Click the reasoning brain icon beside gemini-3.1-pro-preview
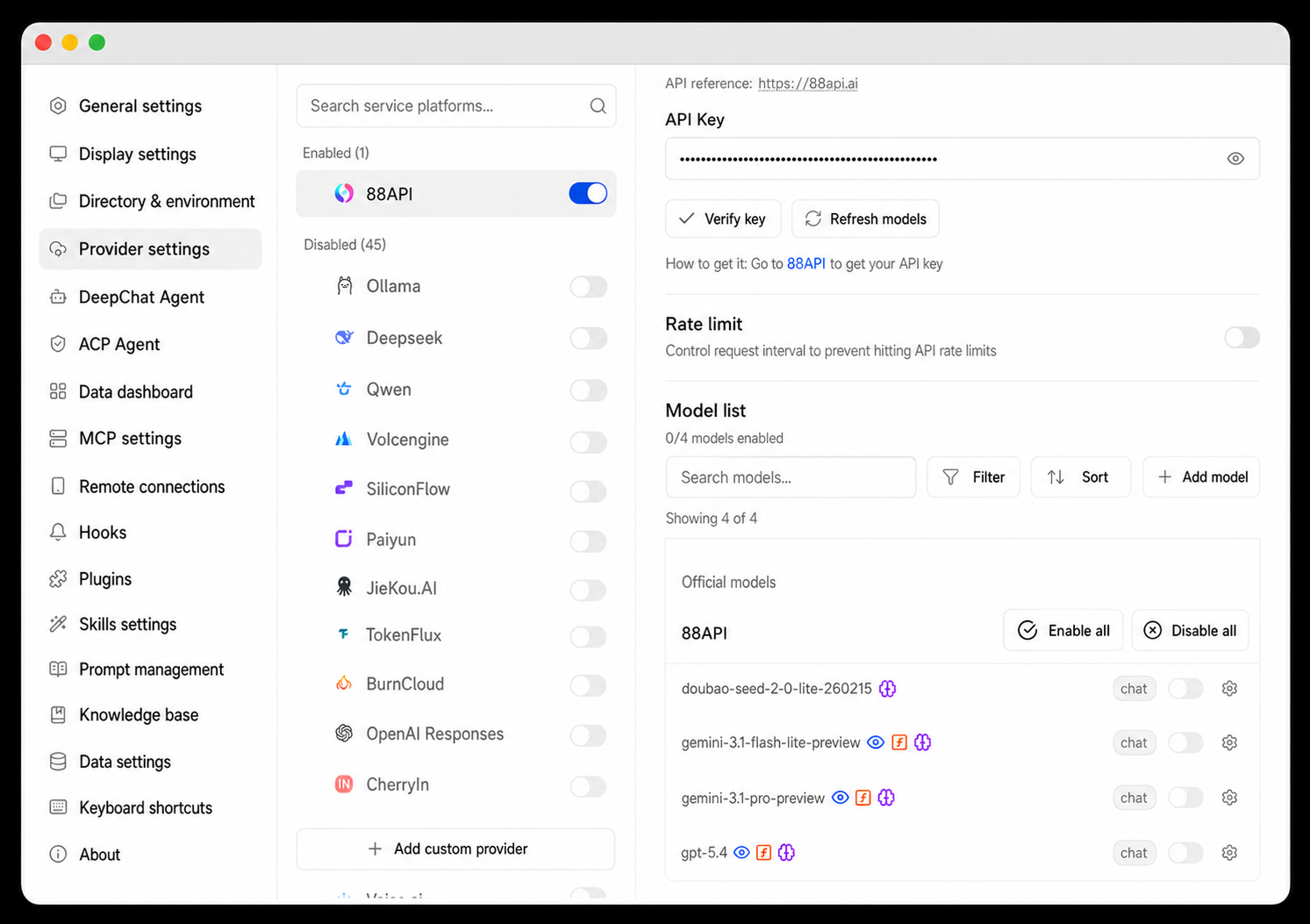 click(x=886, y=798)
